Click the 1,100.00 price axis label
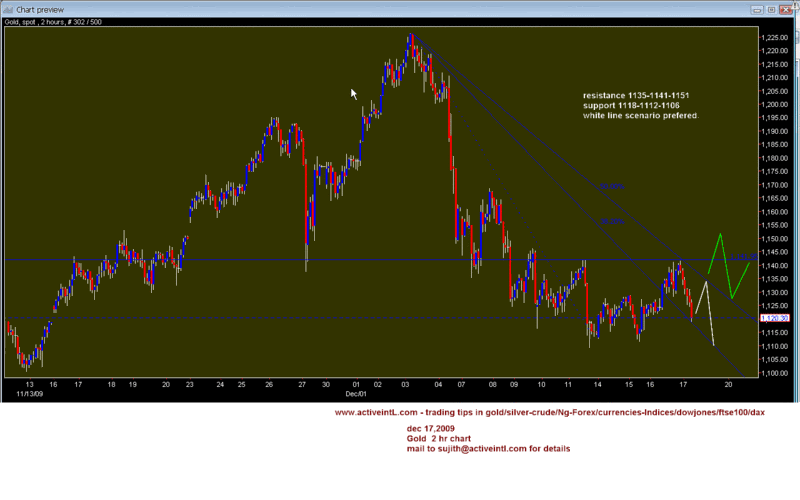This screenshot has width=800, height=500. [776, 373]
